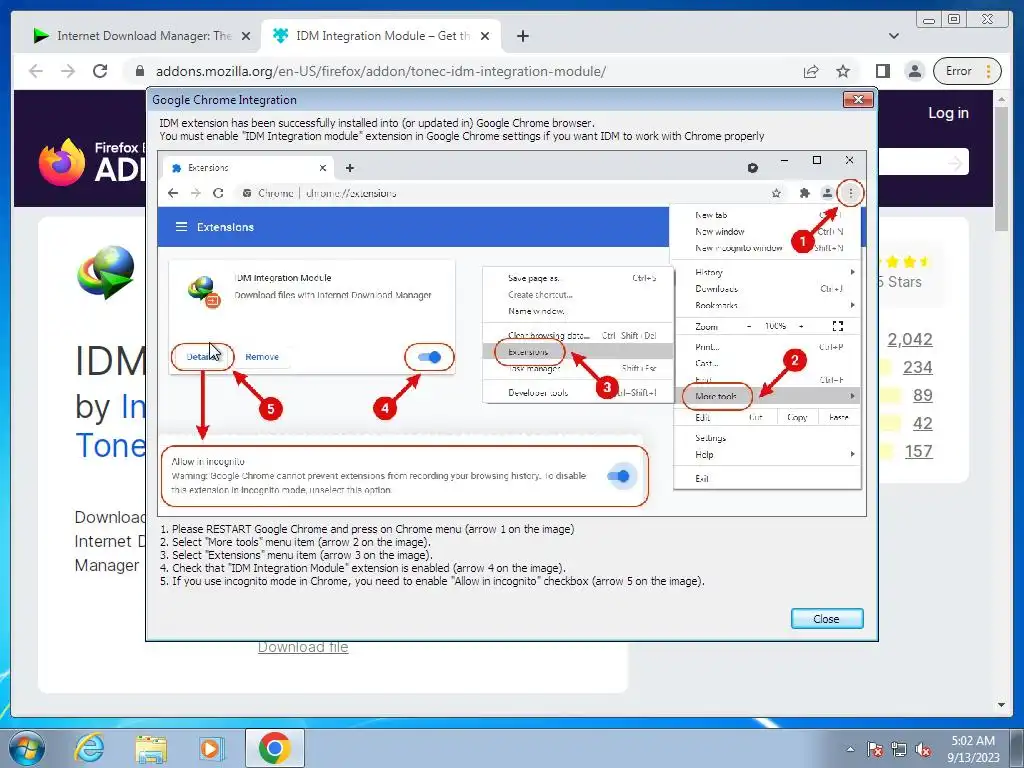Click the IDM extension globe icon on page
The image size is (1024, 768).
[x=106, y=272]
